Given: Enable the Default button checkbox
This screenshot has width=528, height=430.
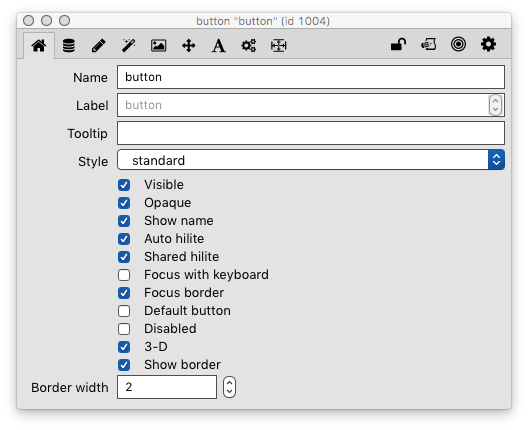Looking at the screenshot, I should [124, 311].
